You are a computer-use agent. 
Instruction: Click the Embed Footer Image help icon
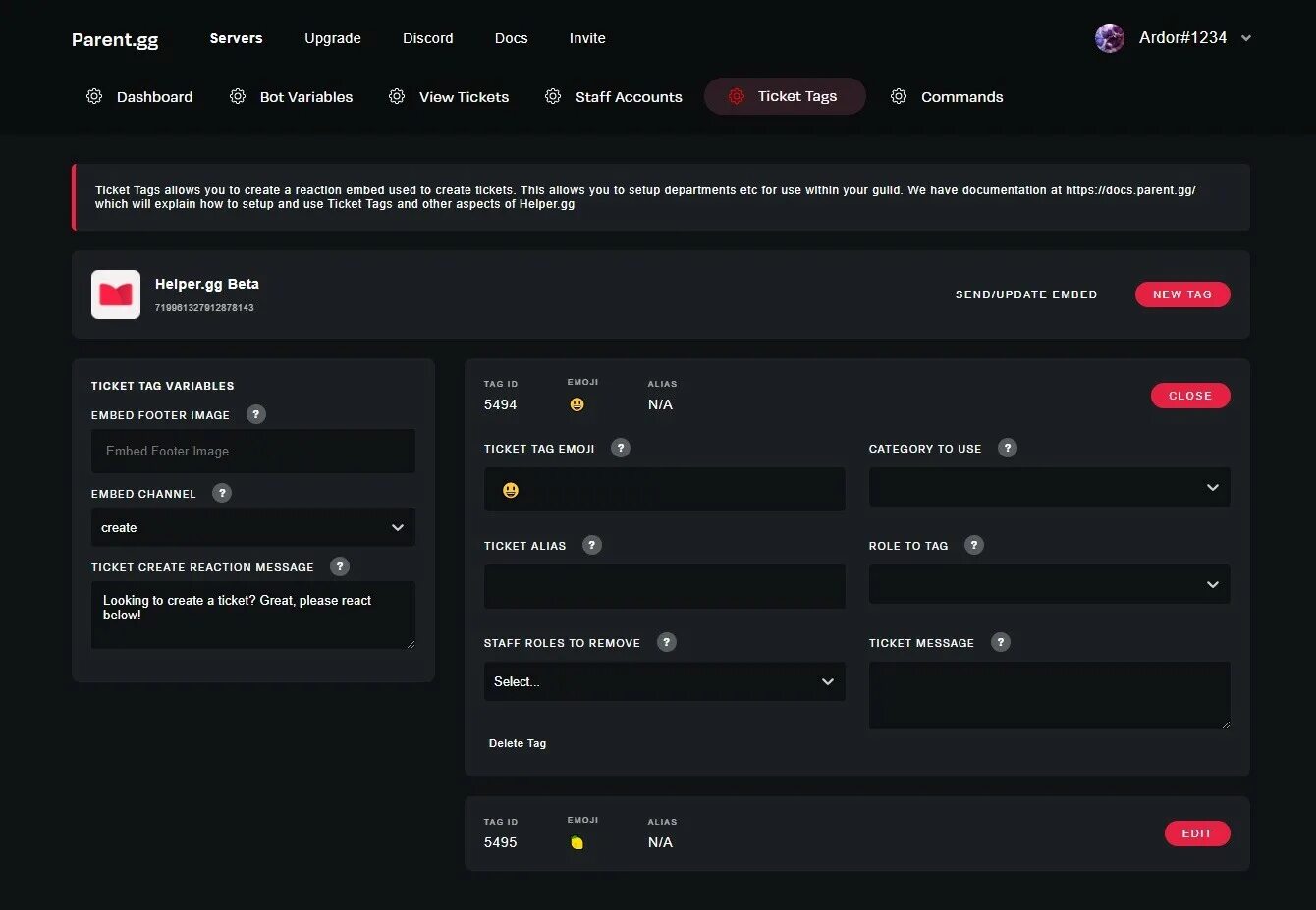tap(256, 414)
